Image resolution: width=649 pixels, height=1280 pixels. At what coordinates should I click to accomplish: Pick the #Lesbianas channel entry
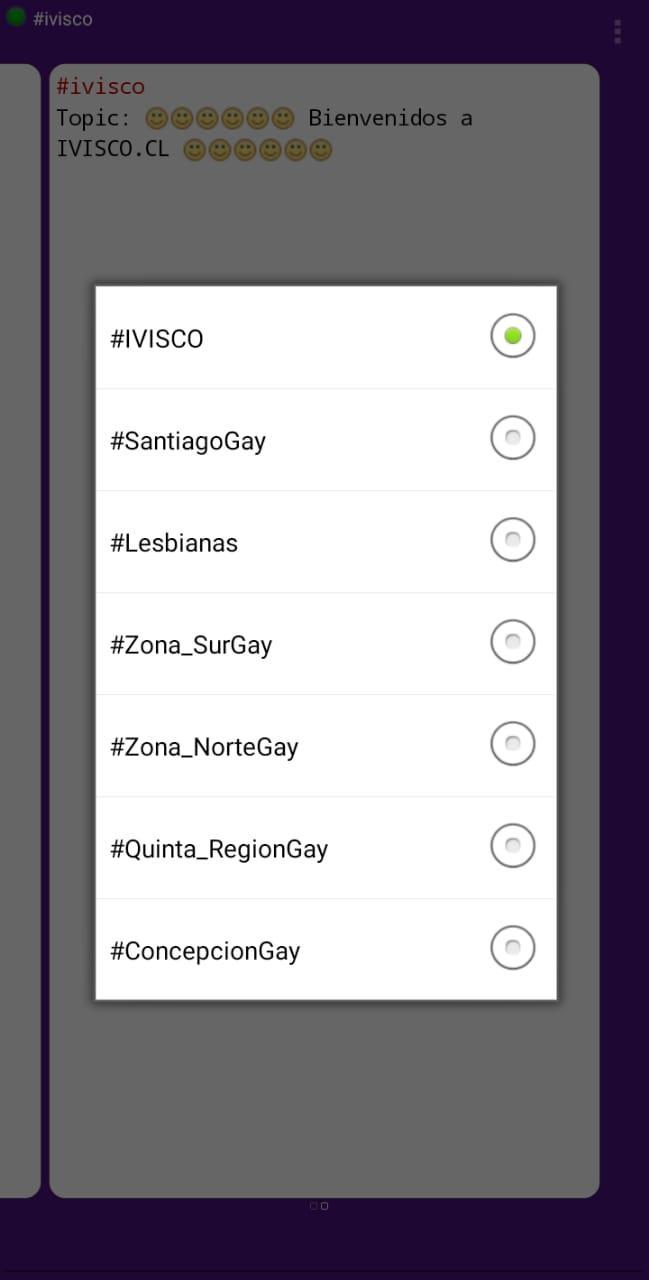174,543
